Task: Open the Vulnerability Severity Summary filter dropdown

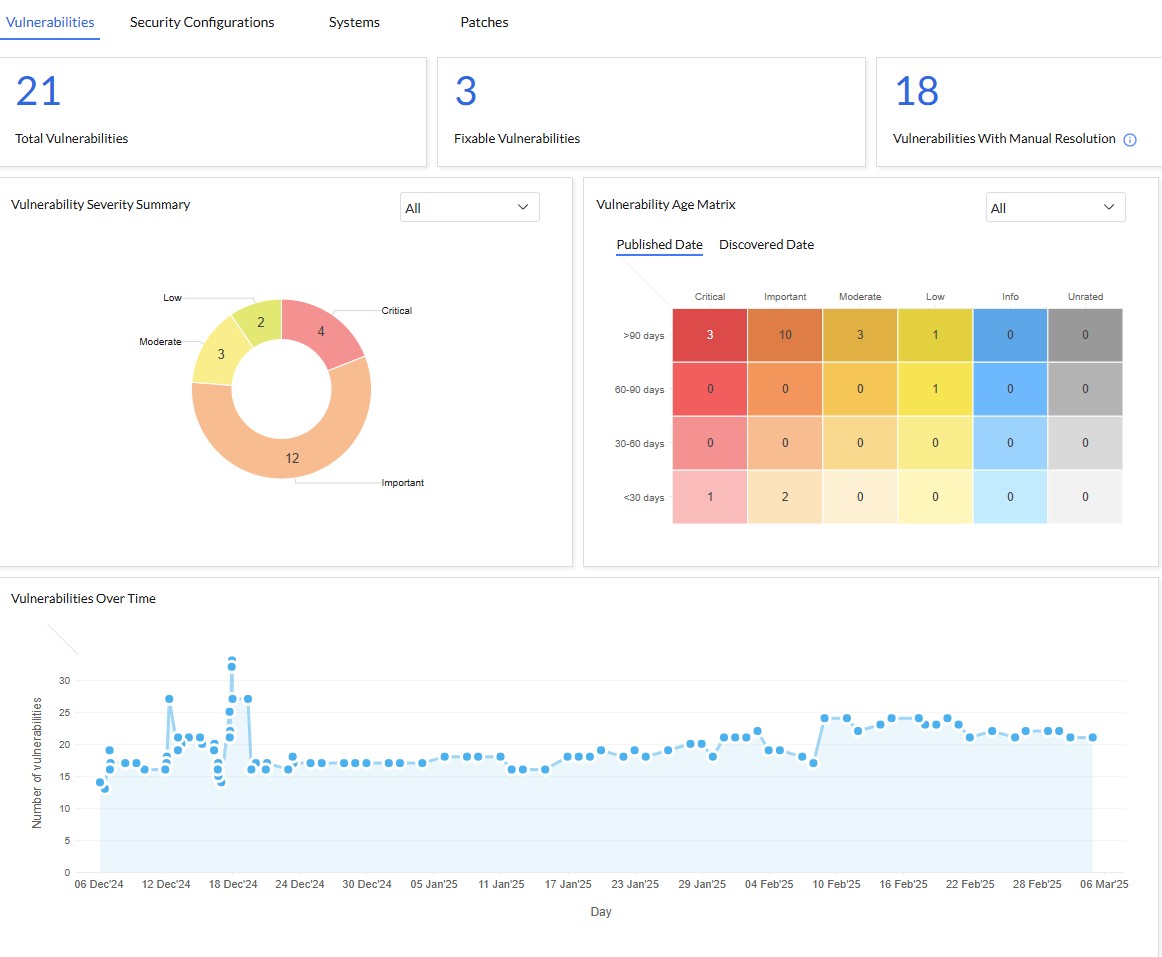Action: (x=469, y=208)
